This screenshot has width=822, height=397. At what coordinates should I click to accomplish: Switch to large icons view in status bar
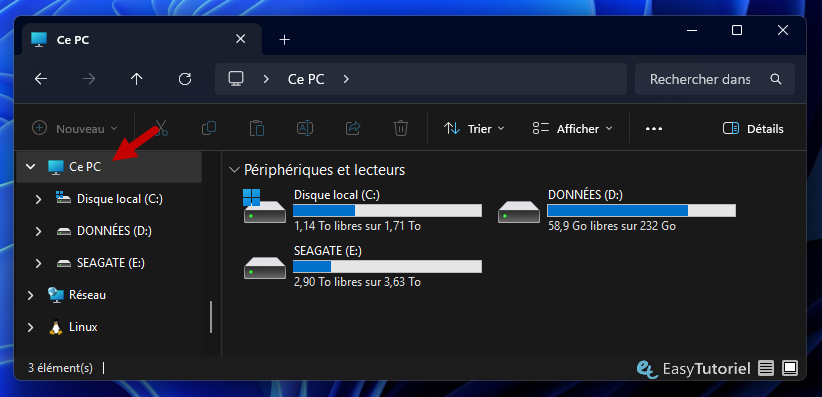790,368
